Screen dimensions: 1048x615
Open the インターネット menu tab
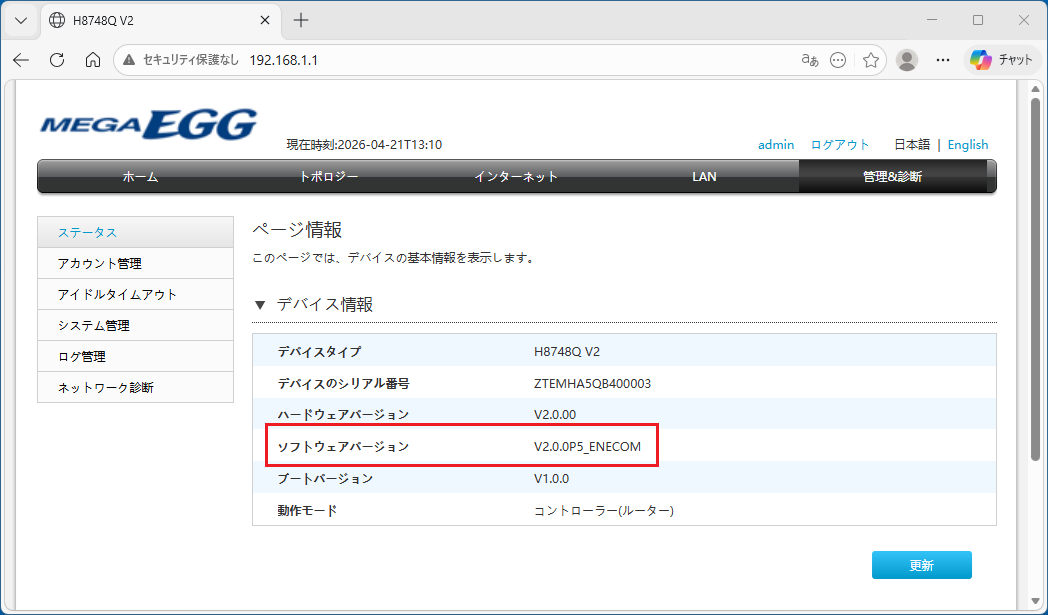516,176
